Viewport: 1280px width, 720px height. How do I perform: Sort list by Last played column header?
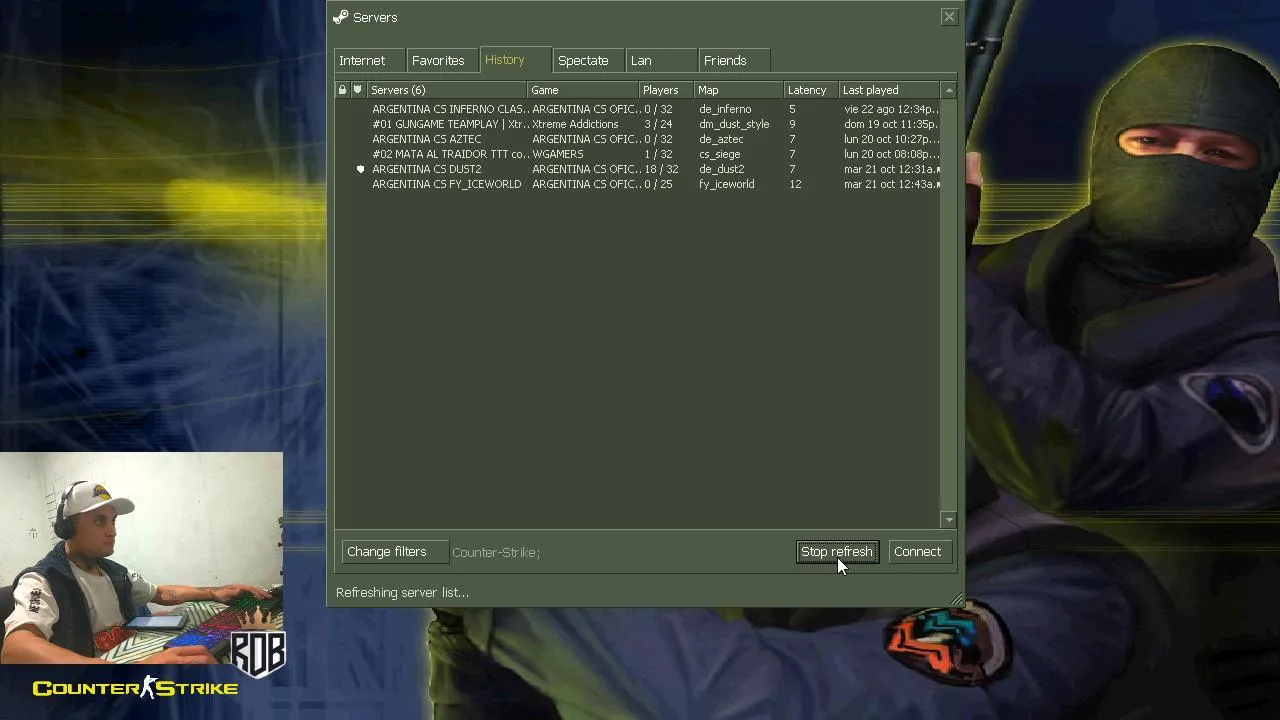[890, 90]
